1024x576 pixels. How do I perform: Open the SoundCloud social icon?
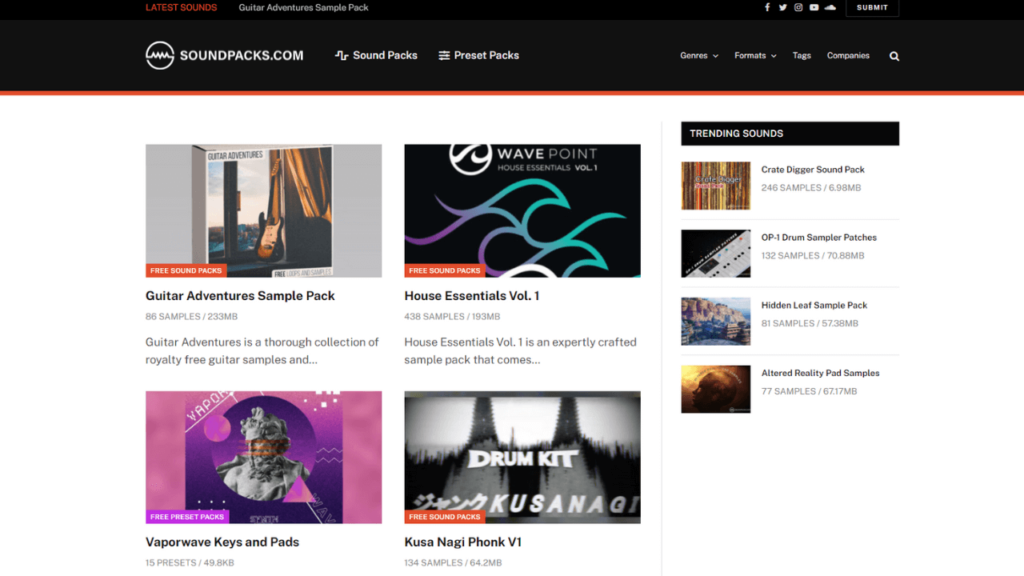[x=830, y=7]
